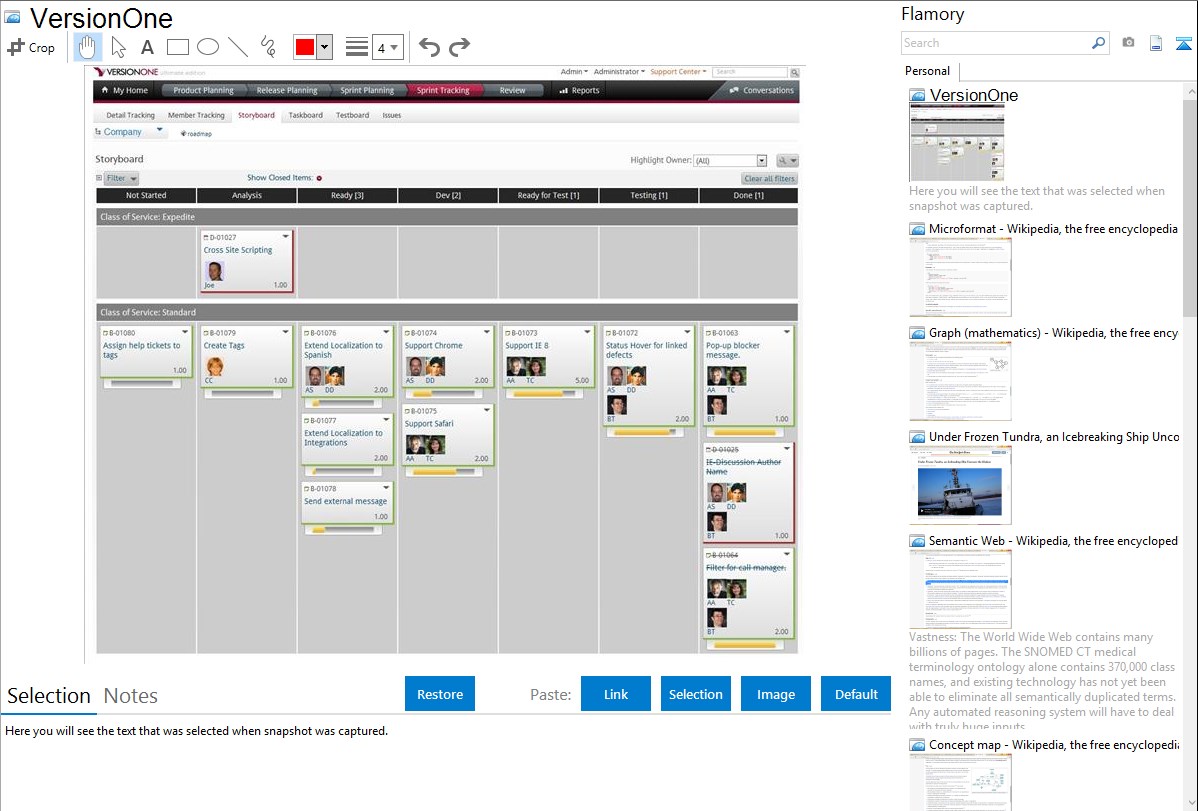Open the Review menu item
The height and width of the screenshot is (811, 1198).
coord(512,90)
